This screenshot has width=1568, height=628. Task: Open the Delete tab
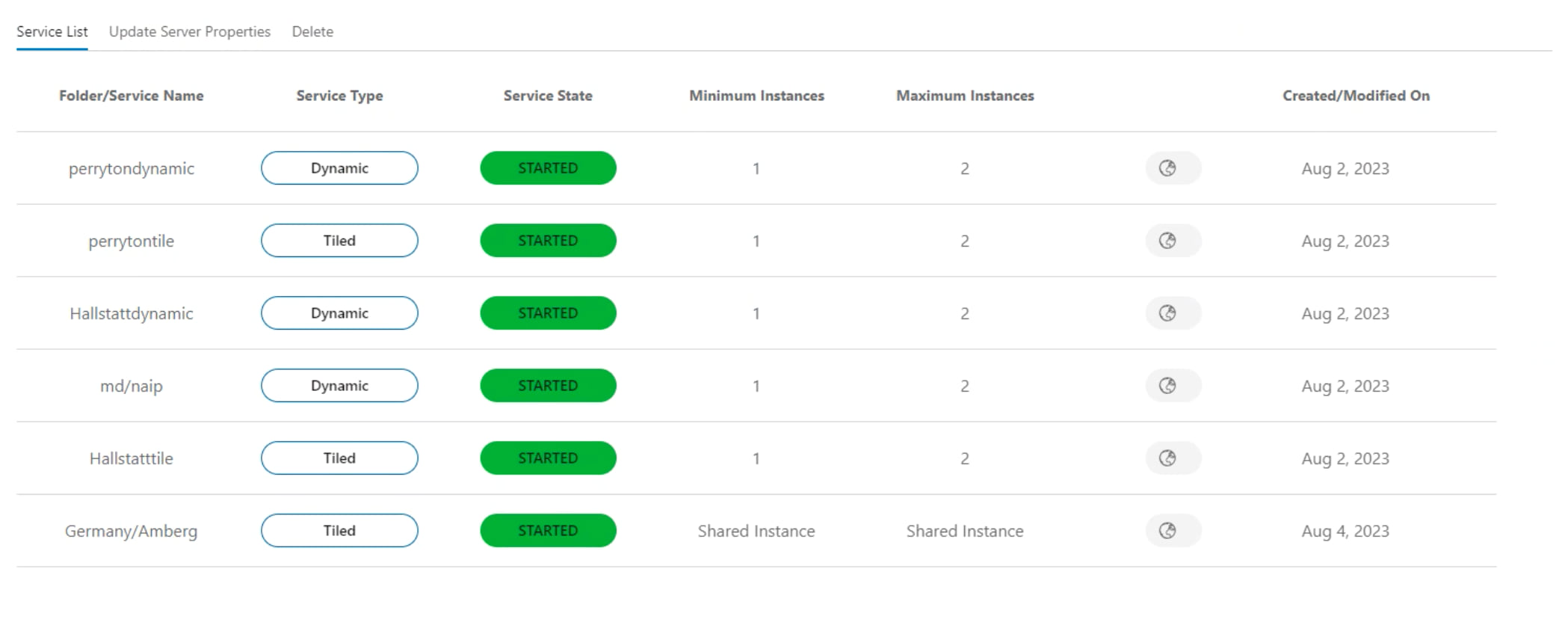[x=312, y=31]
